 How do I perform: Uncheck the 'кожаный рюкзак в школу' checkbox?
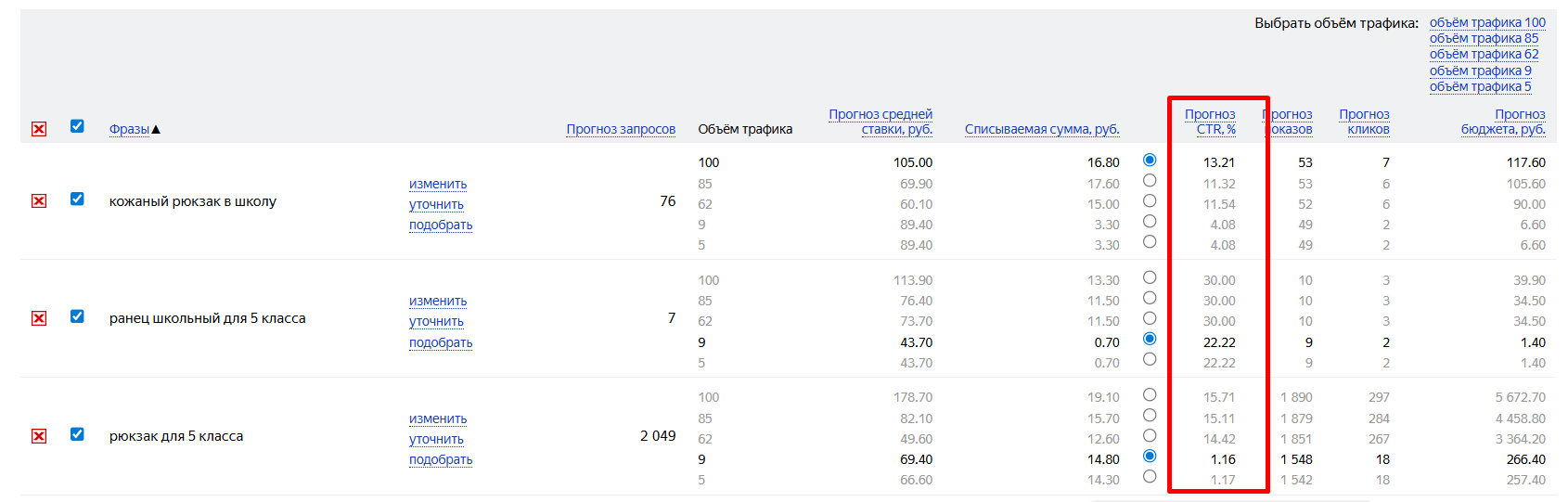77,200
